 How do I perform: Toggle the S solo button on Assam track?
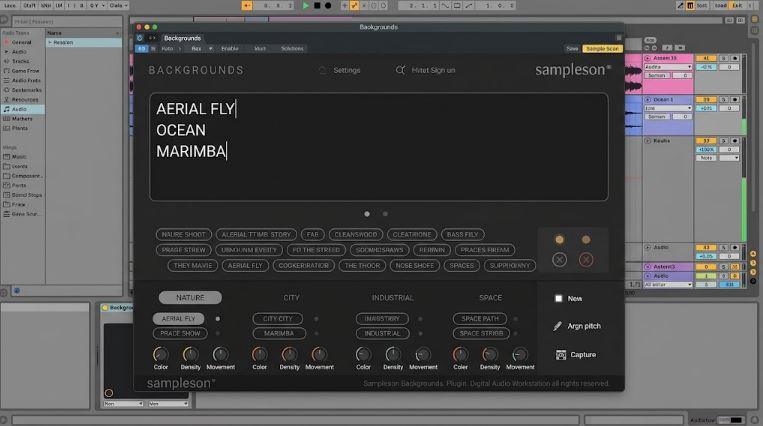click(x=724, y=58)
